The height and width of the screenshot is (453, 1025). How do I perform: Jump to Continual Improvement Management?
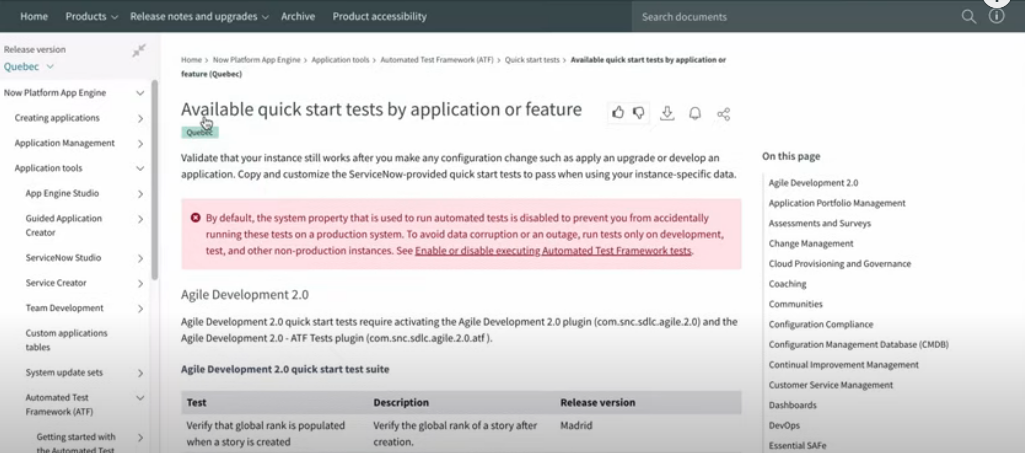[x=843, y=365]
